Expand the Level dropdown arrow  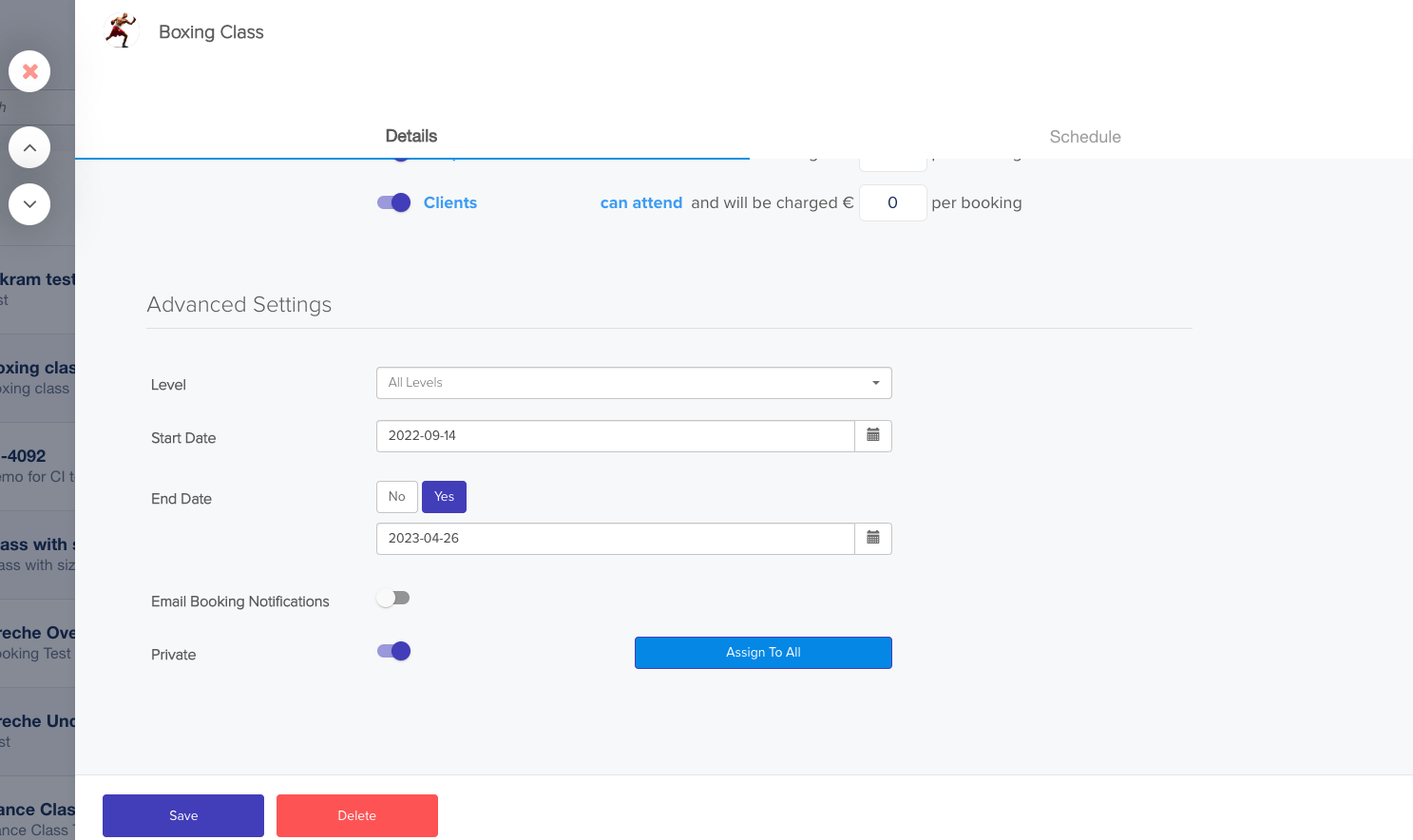pyautogui.click(x=875, y=383)
